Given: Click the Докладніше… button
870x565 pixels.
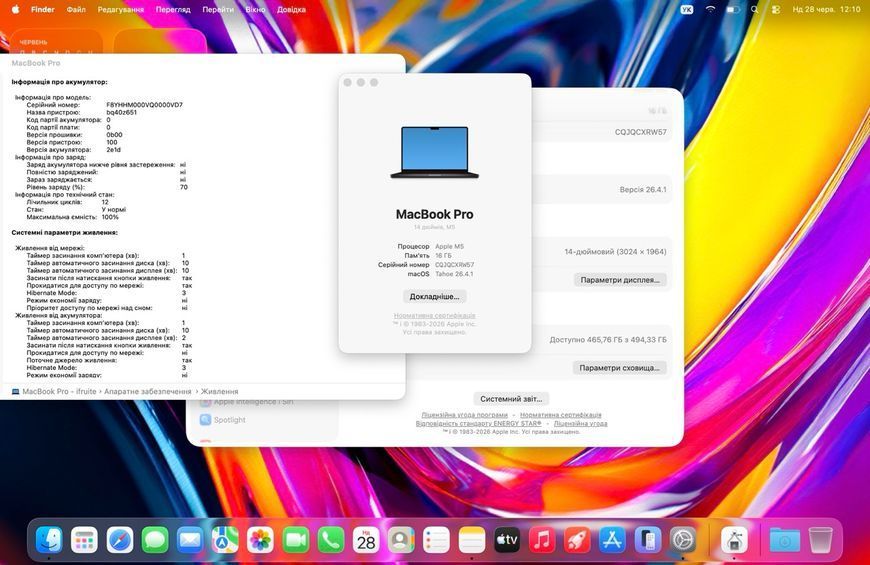Looking at the screenshot, I should pos(434,296).
